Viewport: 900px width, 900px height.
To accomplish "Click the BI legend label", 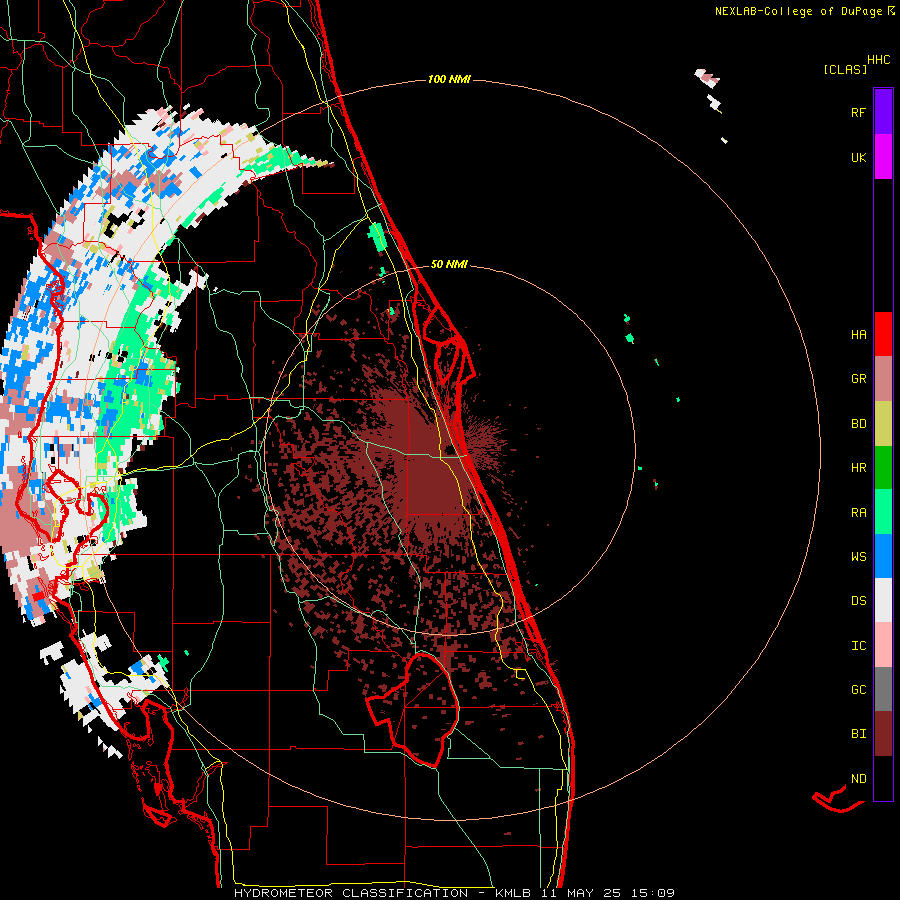I will click(x=858, y=734).
